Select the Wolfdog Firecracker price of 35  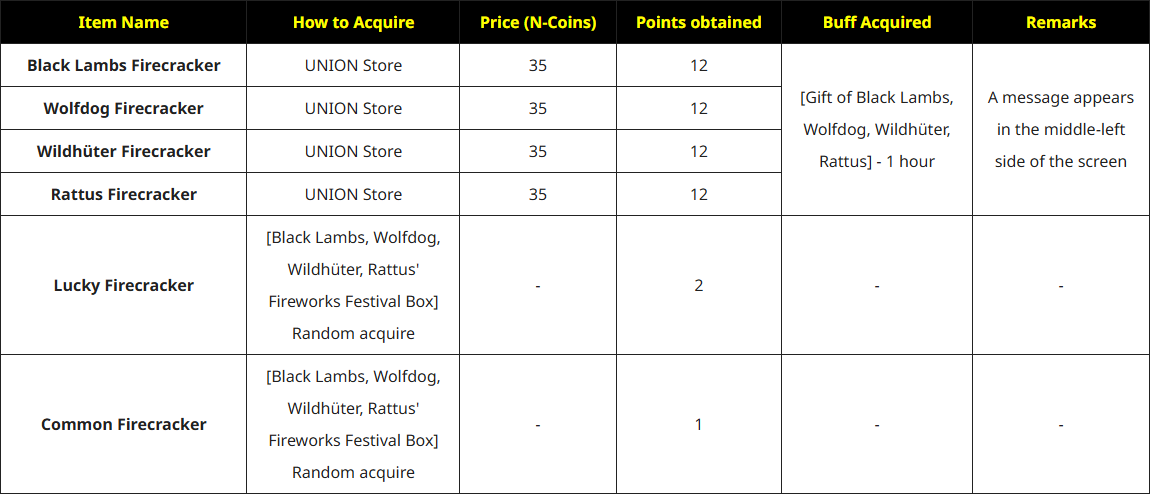(x=538, y=109)
